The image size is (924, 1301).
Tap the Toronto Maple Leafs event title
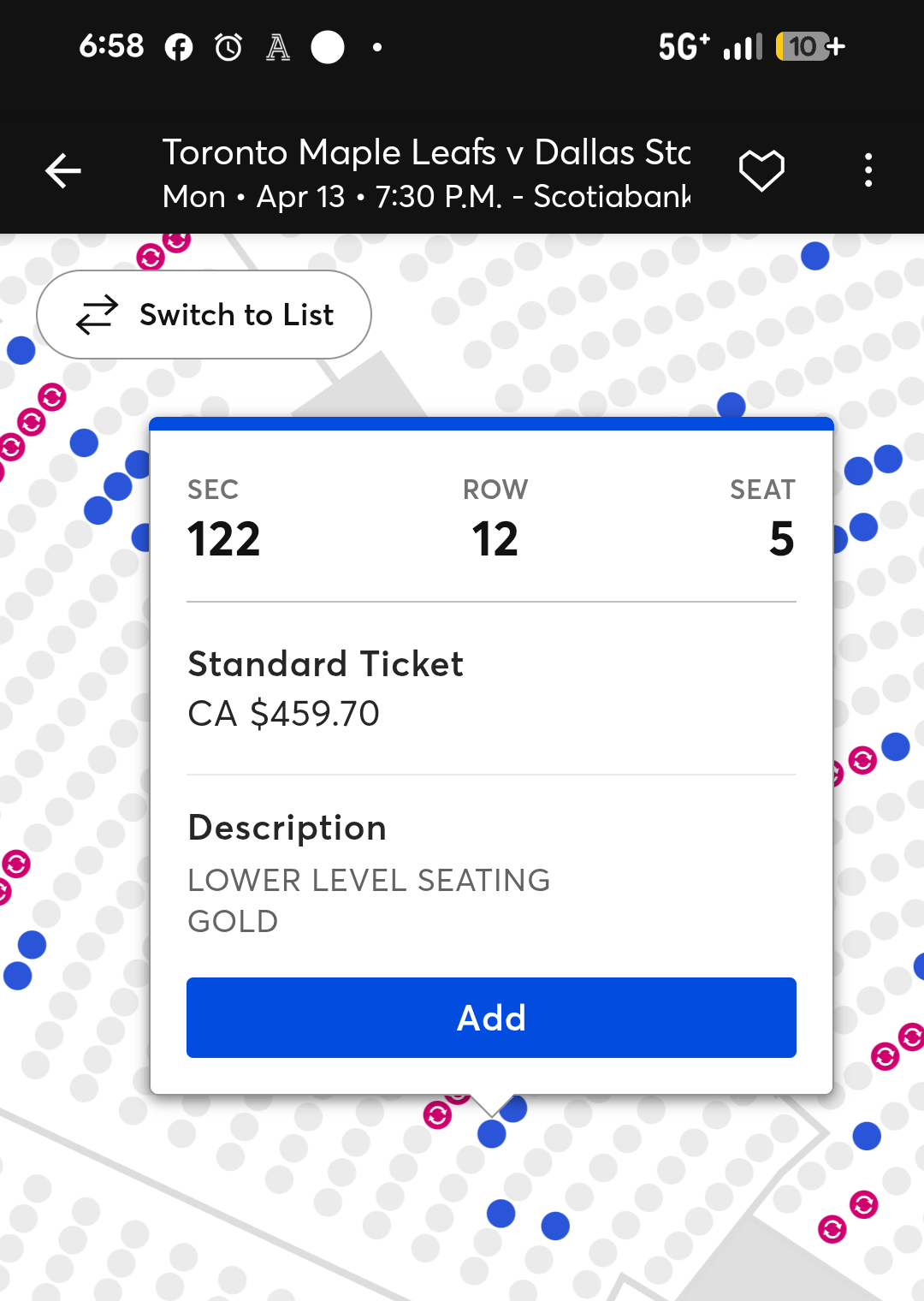pos(426,152)
